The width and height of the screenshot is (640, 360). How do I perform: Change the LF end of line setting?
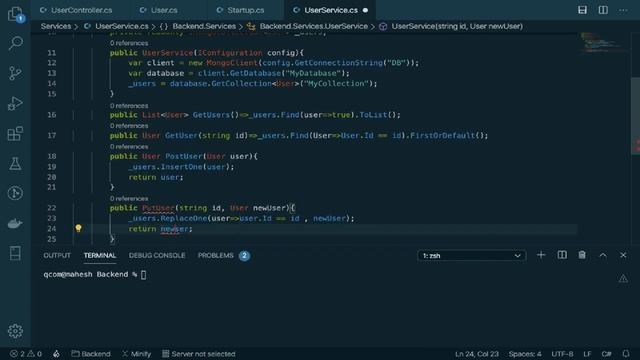(587, 353)
